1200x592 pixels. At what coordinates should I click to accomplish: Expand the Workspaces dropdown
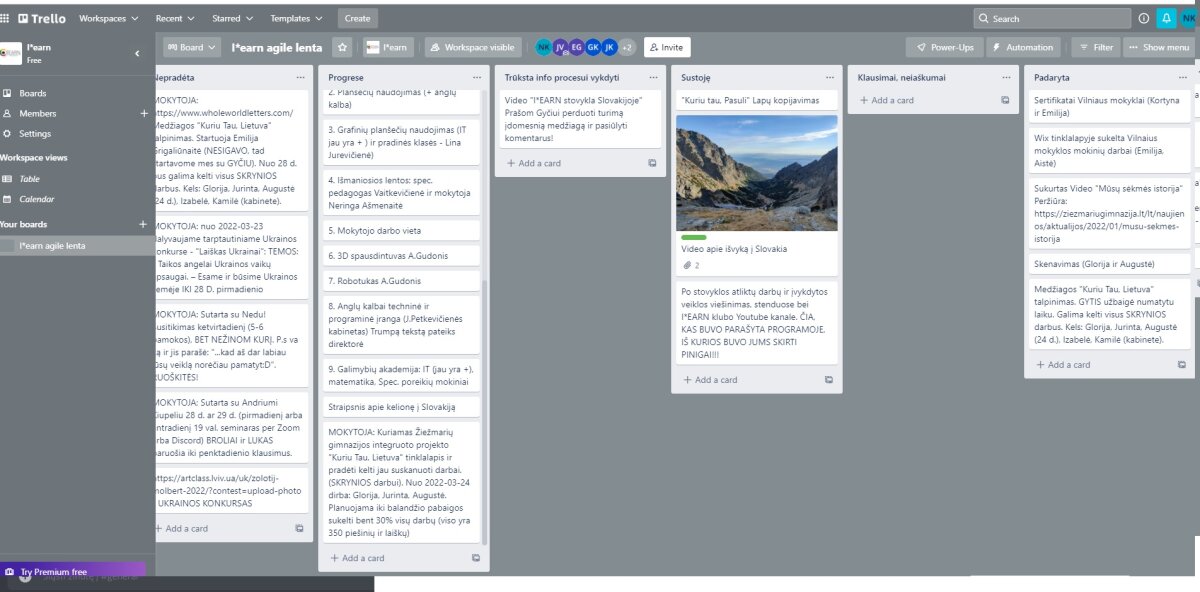click(x=108, y=18)
